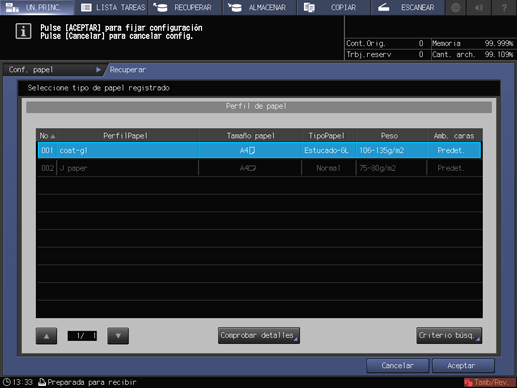This screenshot has width=517, height=388.
Task: Open the ESCANEAR tab
Action: point(408,7)
